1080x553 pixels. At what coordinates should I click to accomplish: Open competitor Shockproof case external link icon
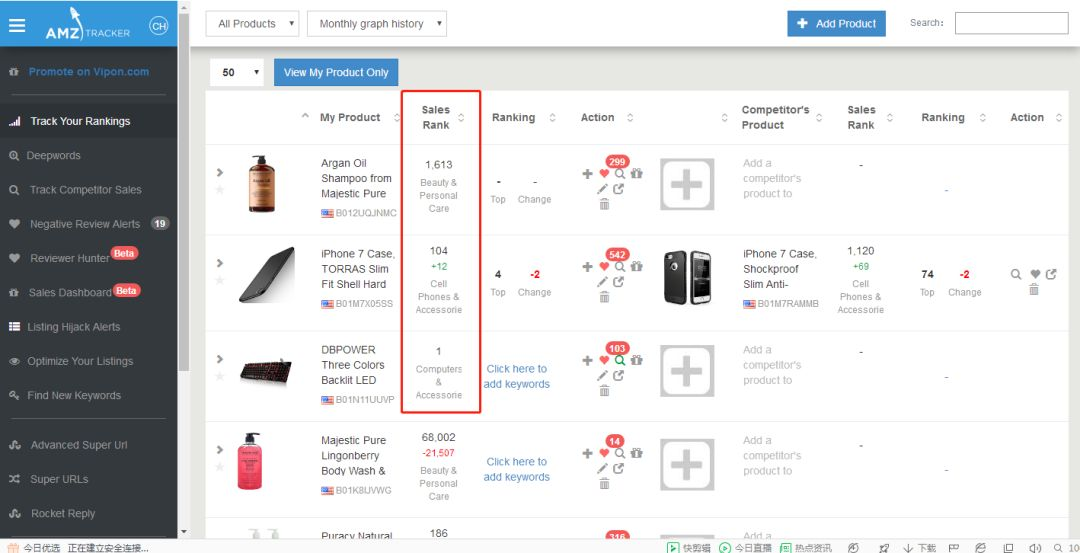[1051, 274]
